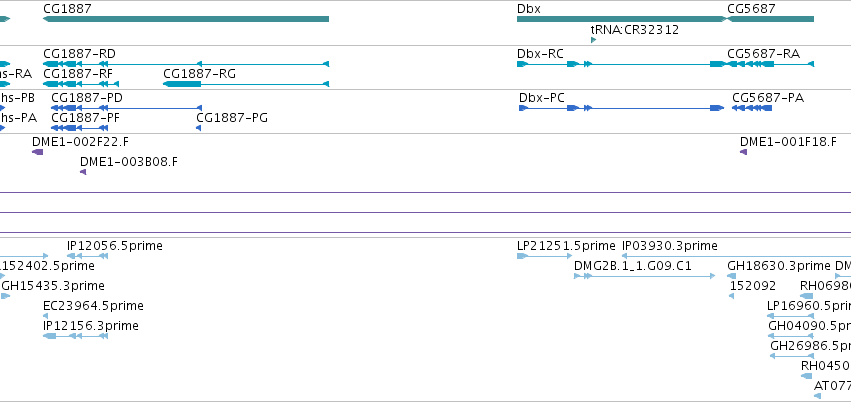This screenshot has height=402, width=851.
Task: Click the CG5687-RA transcript feature
Action: click(x=771, y=64)
